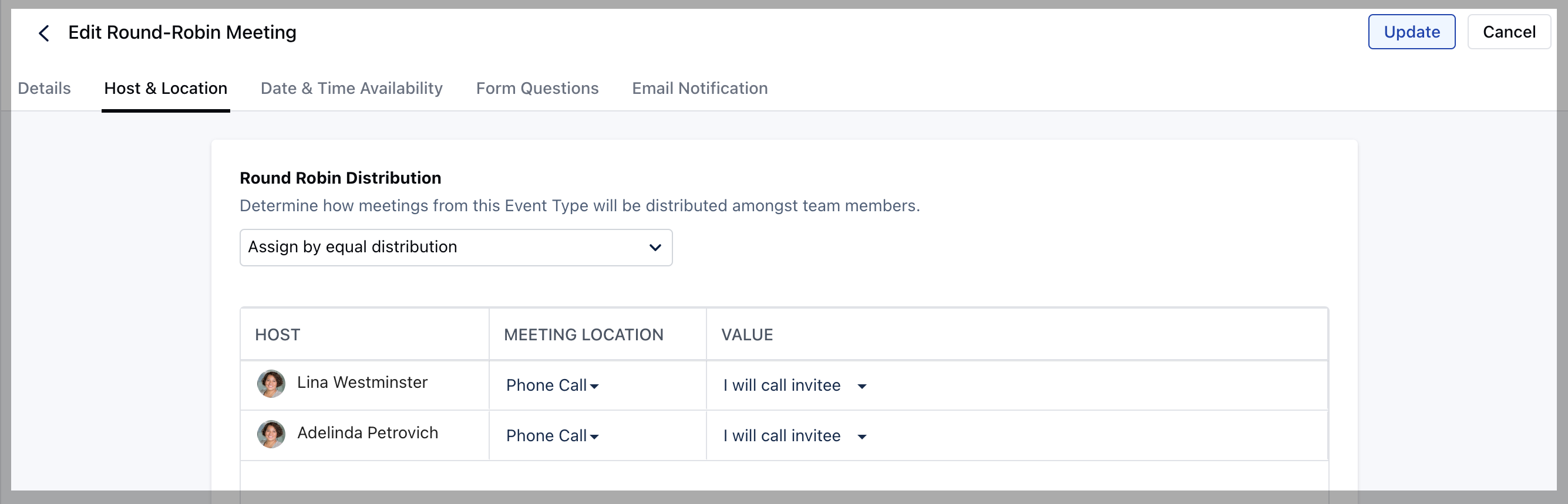Click the Host column header
1568x504 pixels.
click(x=278, y=334)
